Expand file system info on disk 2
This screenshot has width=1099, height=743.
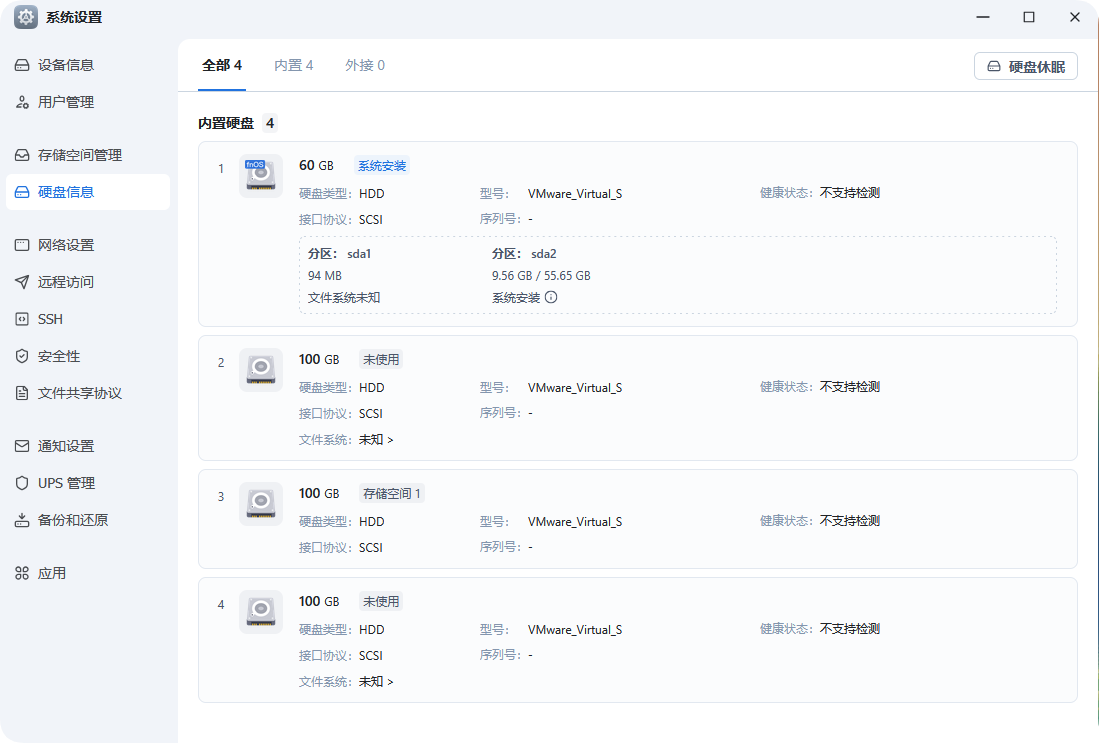click(373, 439)
